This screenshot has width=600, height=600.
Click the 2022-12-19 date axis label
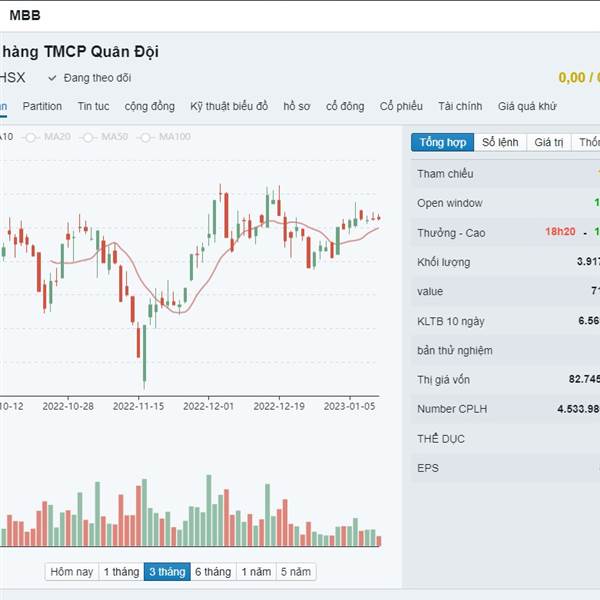pyautogui.click(x=279, y=406)
